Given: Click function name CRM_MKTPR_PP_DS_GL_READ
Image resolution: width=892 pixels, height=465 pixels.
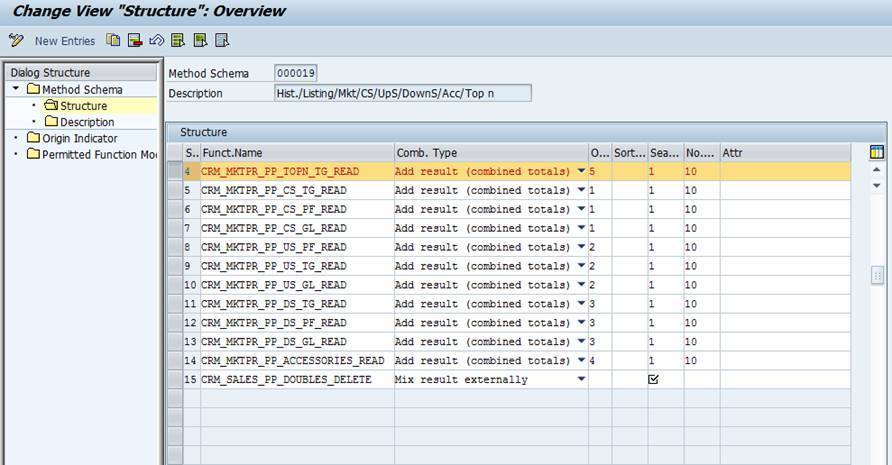Looking at the screenshot, I should tap(274, 341).
